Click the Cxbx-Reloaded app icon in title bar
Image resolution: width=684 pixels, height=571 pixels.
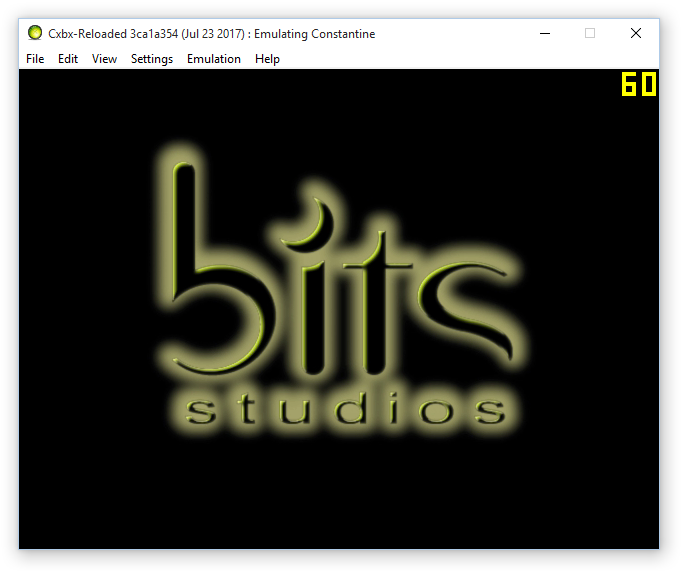click(35, 33)
